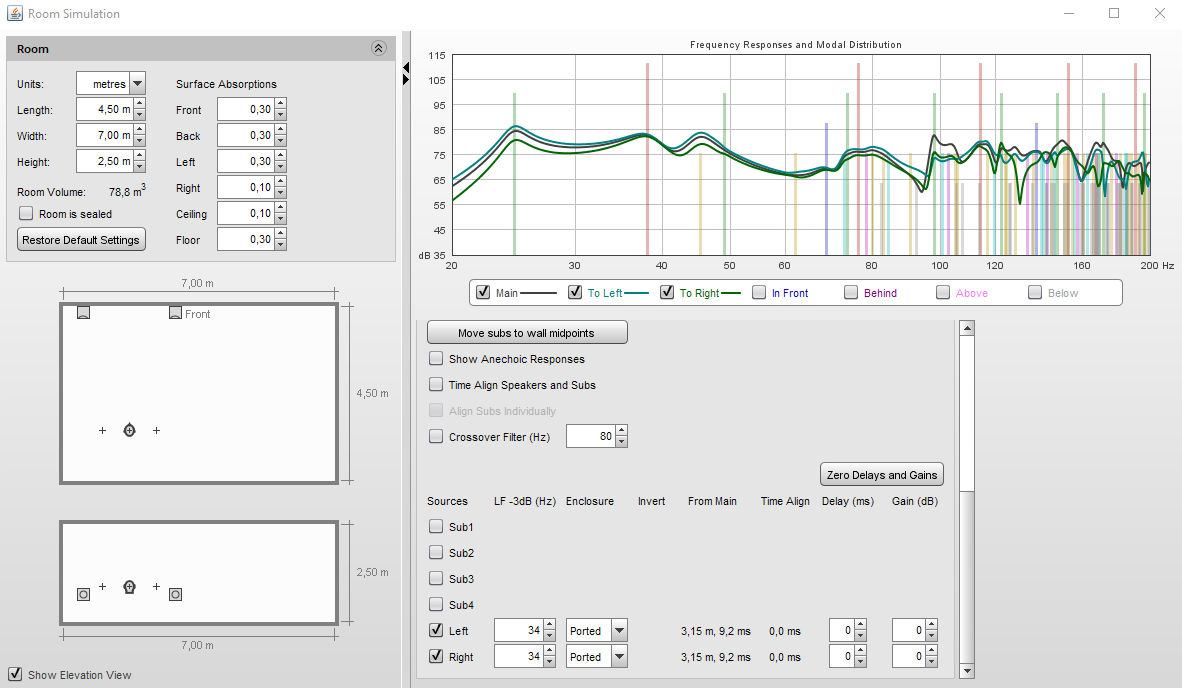
Task: Hide the To Left response trace
Action: pos(575,292)
